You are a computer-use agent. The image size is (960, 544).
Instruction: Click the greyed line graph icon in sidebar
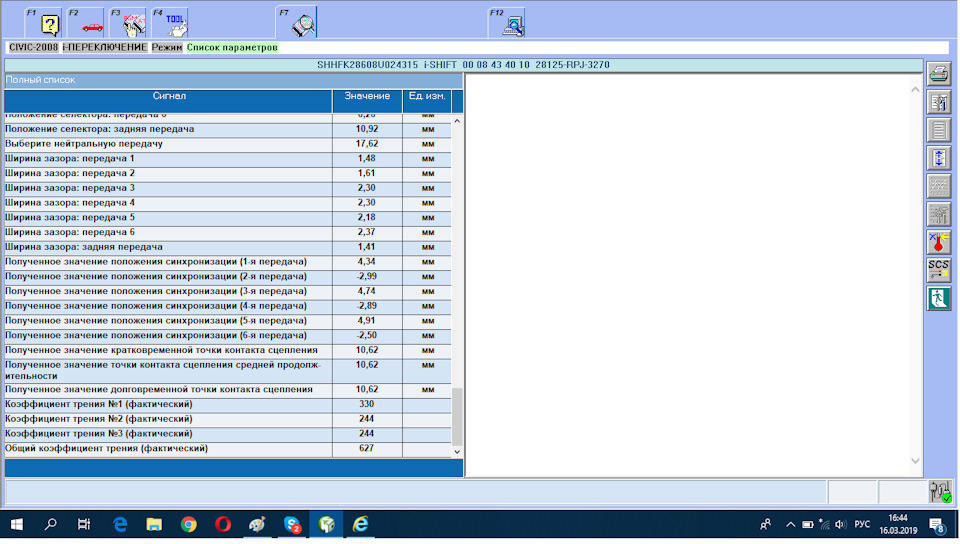click(x=939, y=186)
